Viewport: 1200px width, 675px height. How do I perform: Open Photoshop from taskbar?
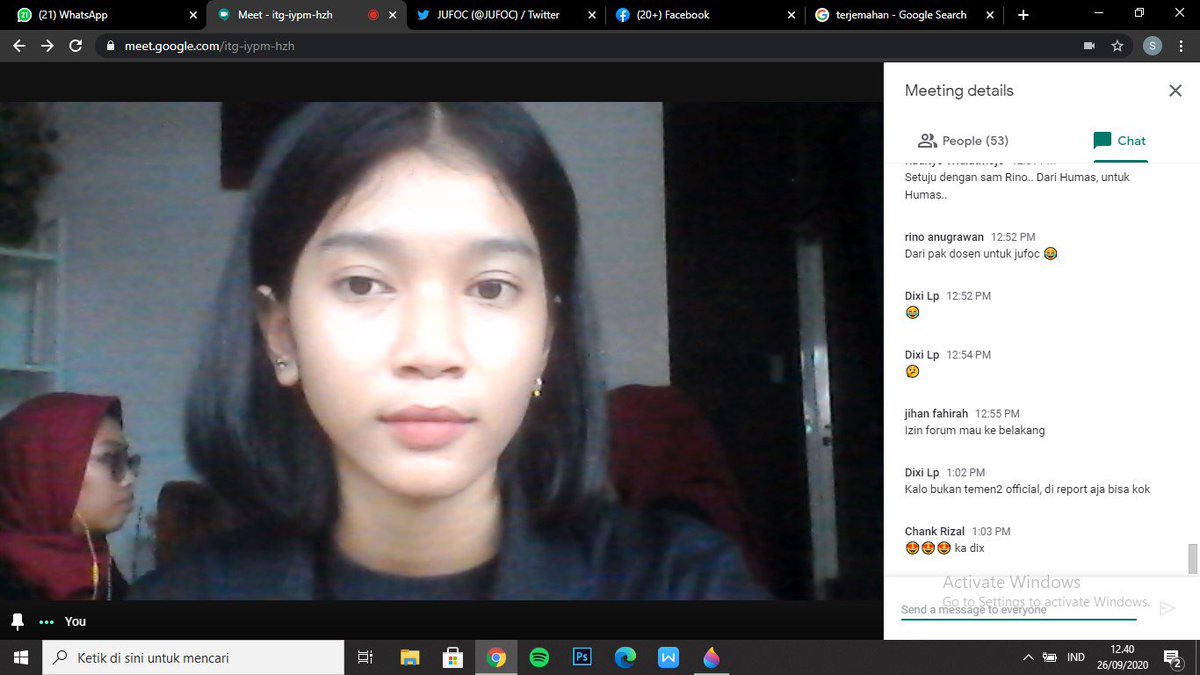coord(582,658)
